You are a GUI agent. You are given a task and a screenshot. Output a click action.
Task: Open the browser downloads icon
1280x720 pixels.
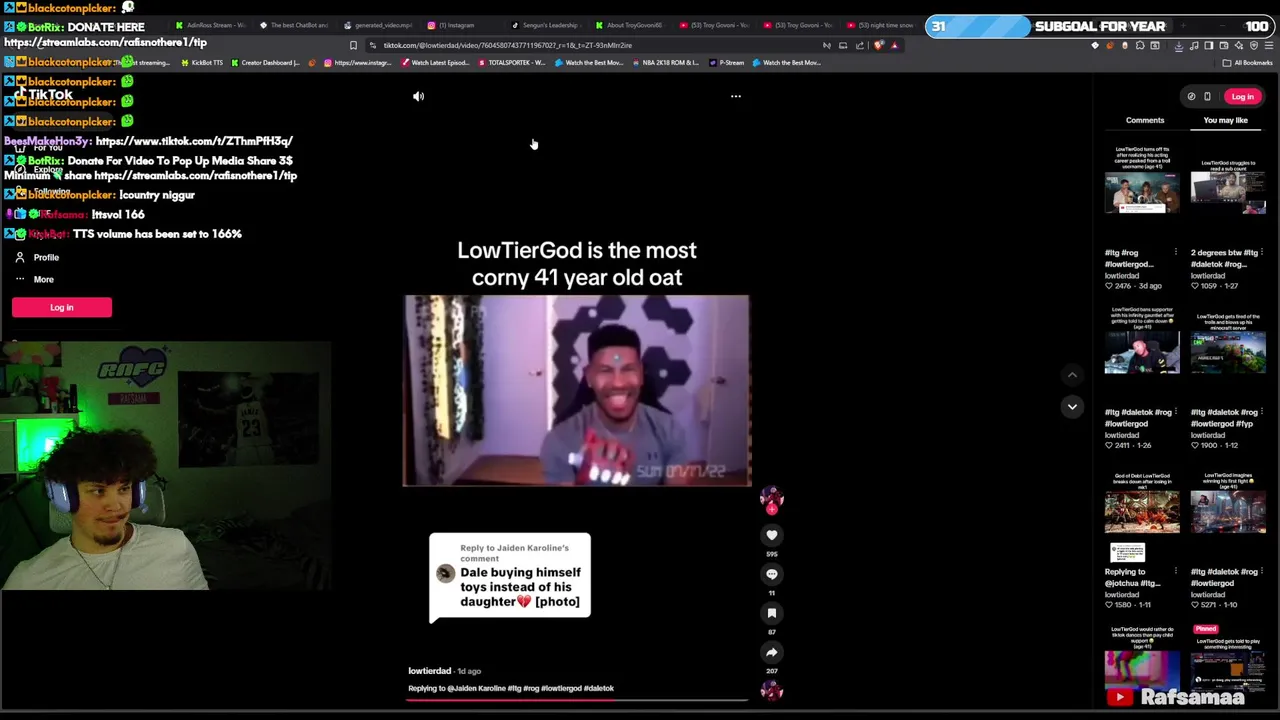pos(1179,46)
